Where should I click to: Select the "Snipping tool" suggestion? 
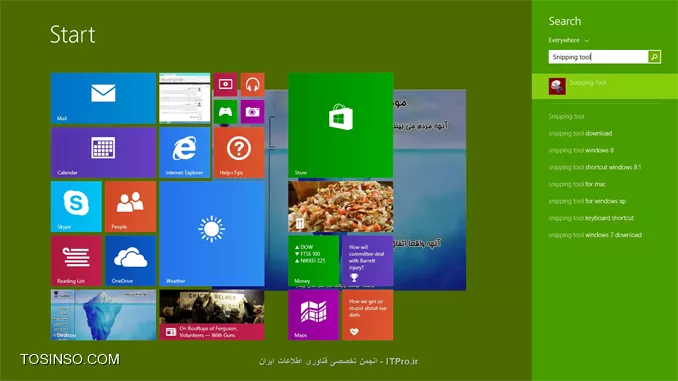pyautogui.click(x=566, y=116)
